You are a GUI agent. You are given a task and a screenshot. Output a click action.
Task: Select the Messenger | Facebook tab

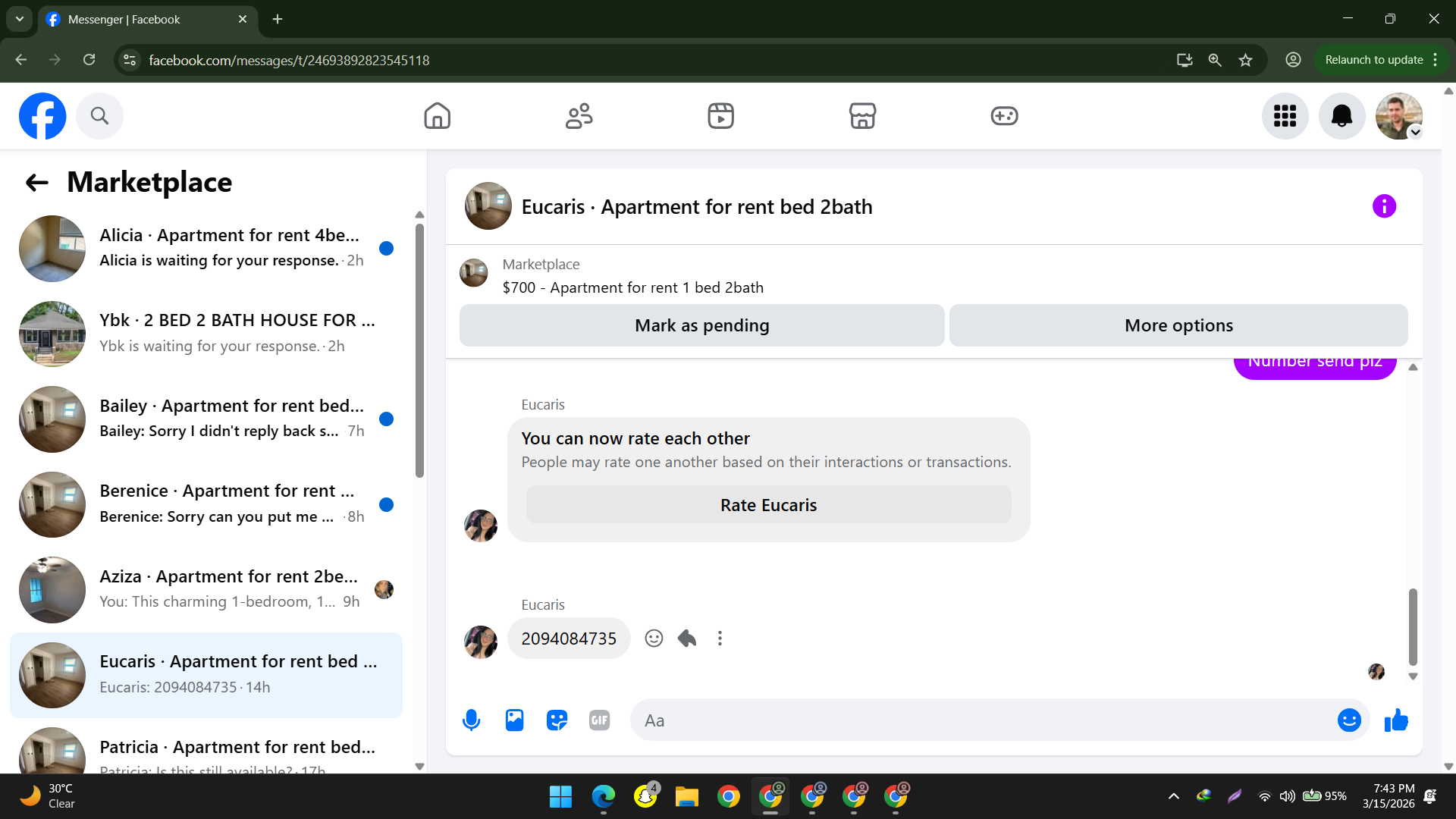tap(146, 19)
